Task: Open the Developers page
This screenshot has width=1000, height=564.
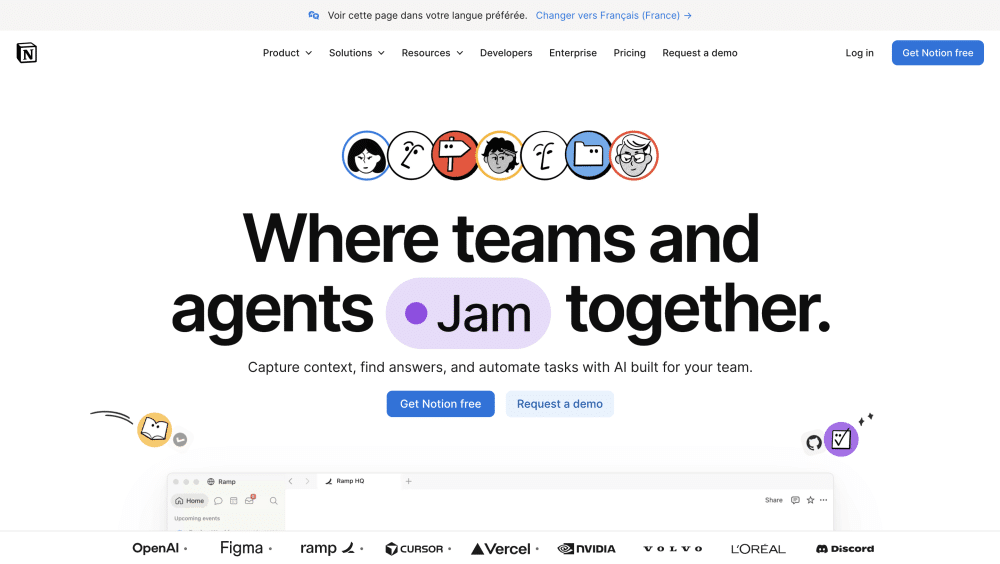Action: click(506, 53)
